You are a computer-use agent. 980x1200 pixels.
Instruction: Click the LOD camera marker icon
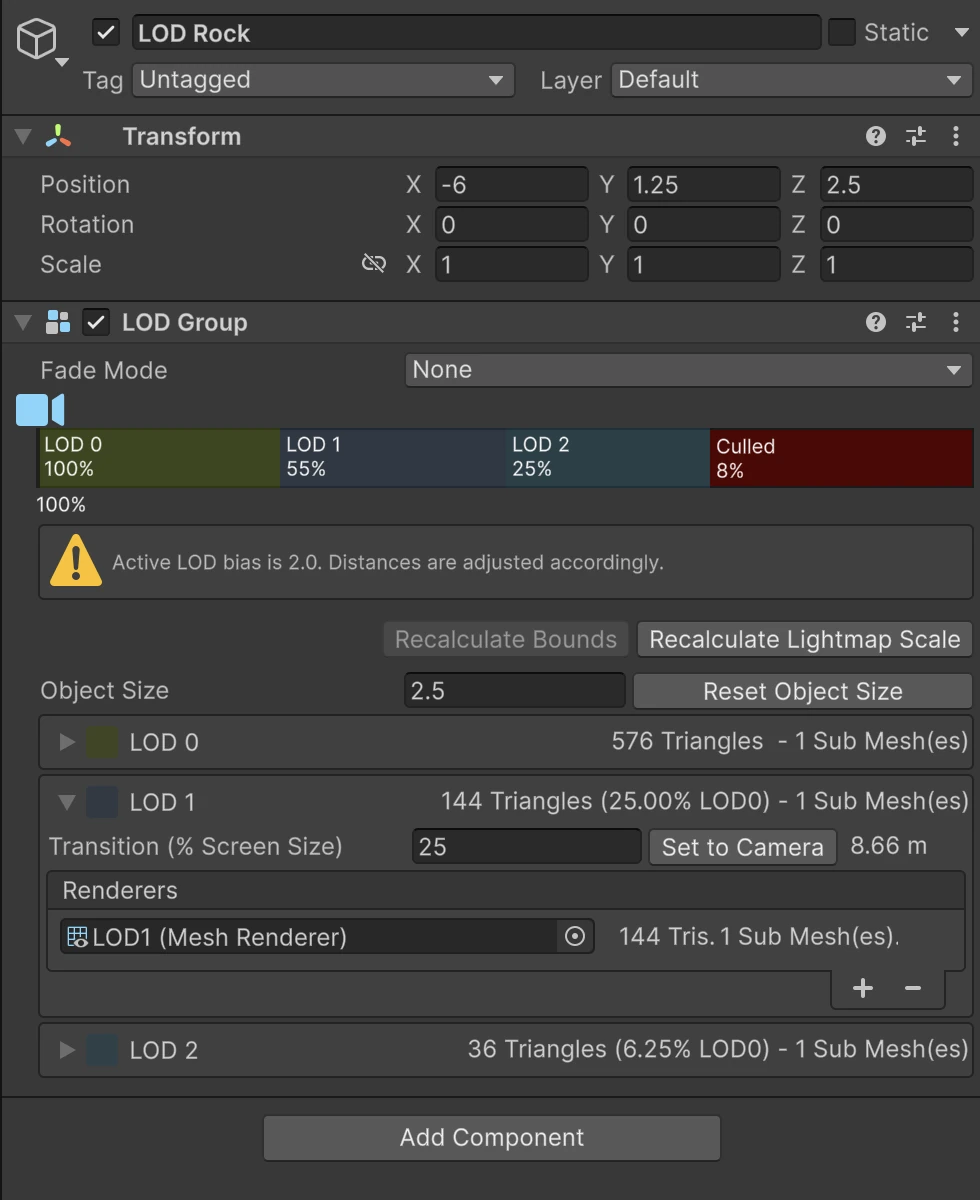40,410
